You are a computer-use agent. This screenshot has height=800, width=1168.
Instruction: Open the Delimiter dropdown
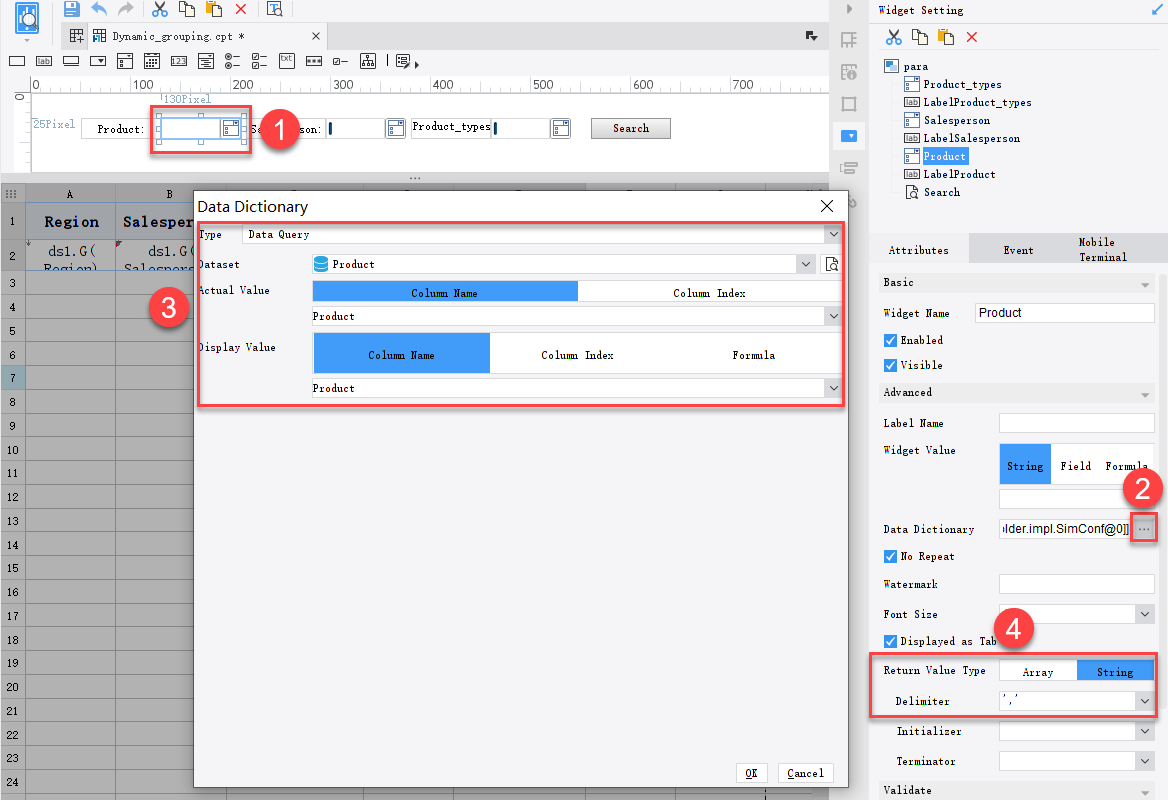pos(1147,701)
